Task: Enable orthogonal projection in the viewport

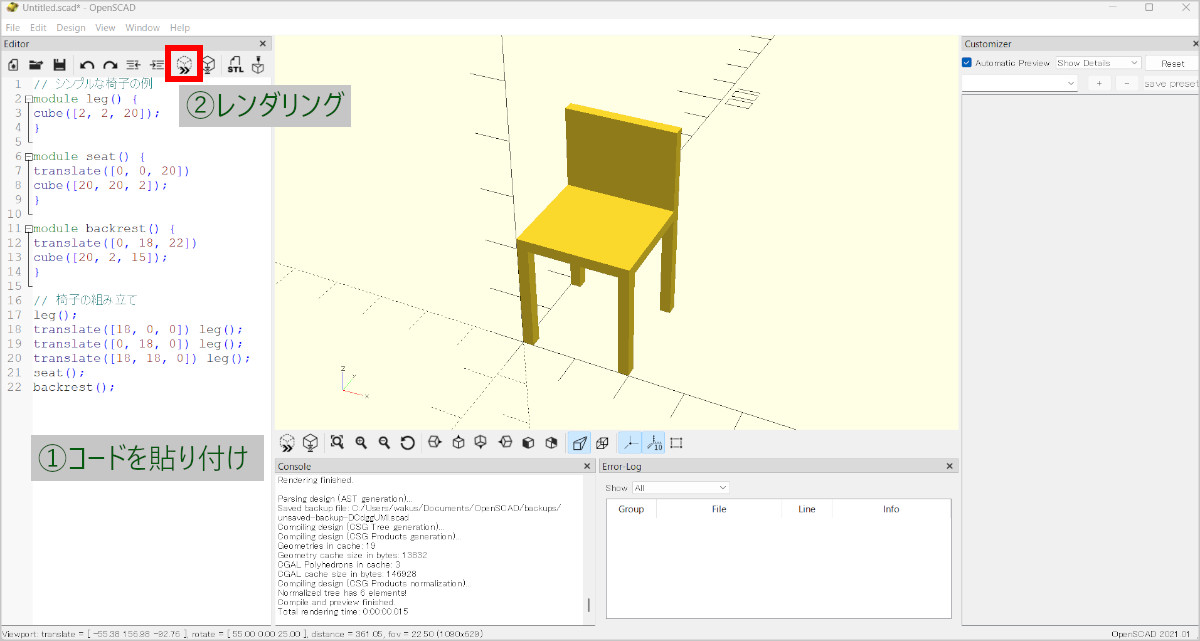Action: [602, 443]
